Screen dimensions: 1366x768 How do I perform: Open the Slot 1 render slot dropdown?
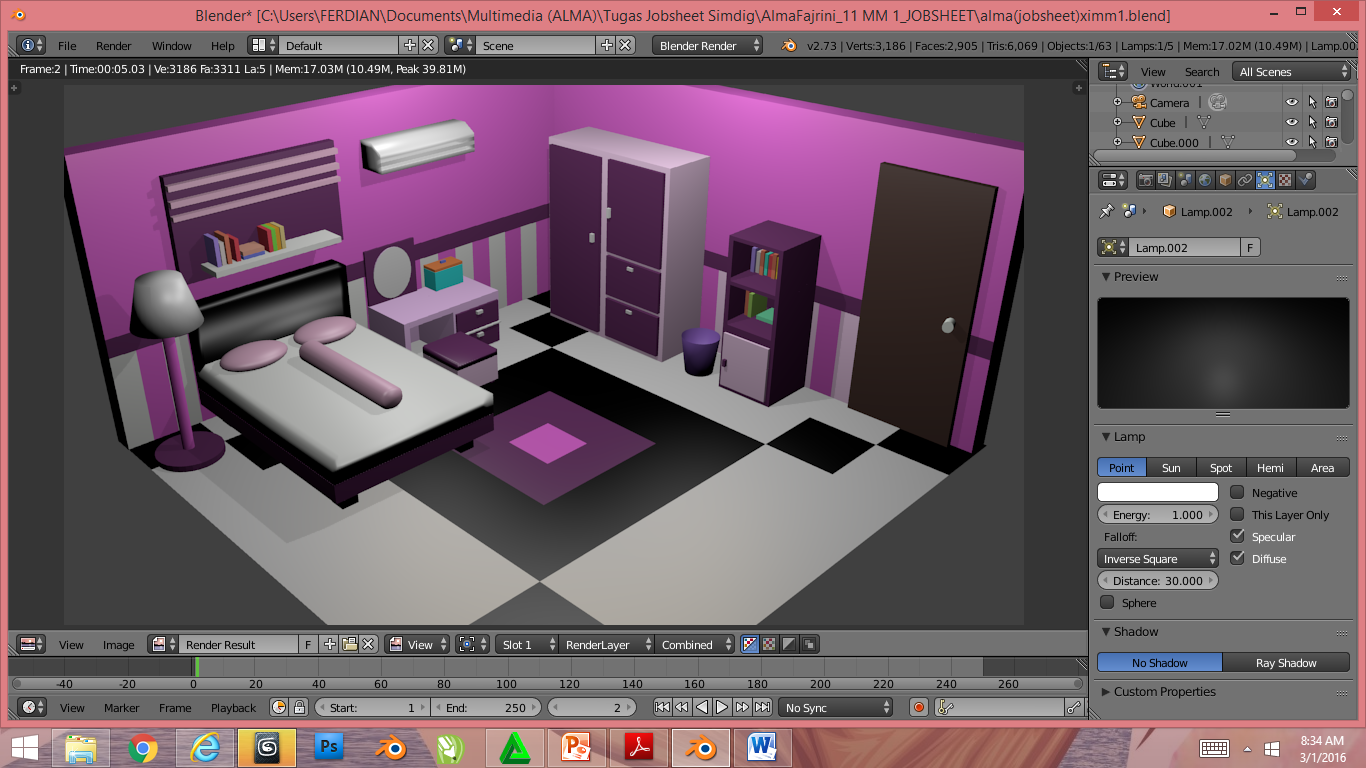(x=525, y=645)
